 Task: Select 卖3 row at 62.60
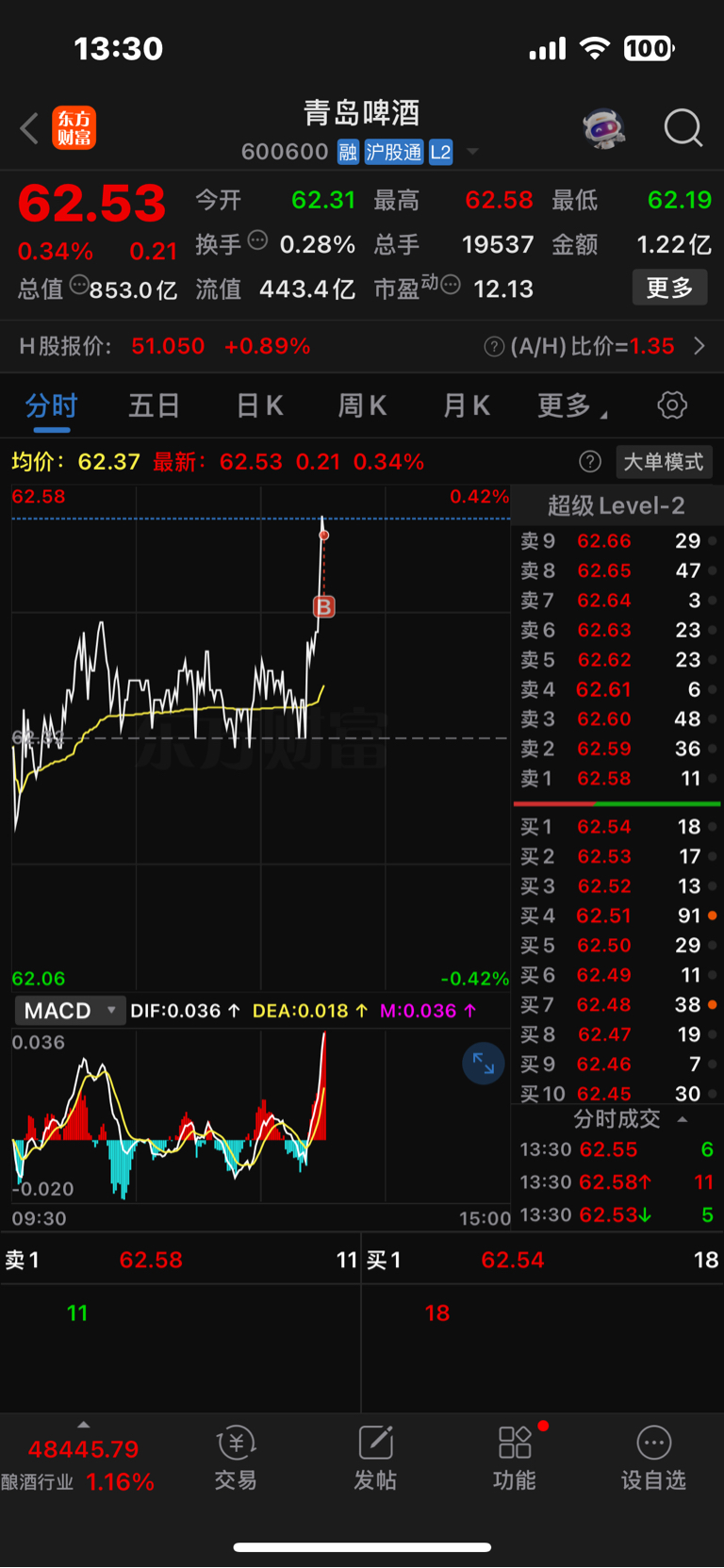(618, 719)
